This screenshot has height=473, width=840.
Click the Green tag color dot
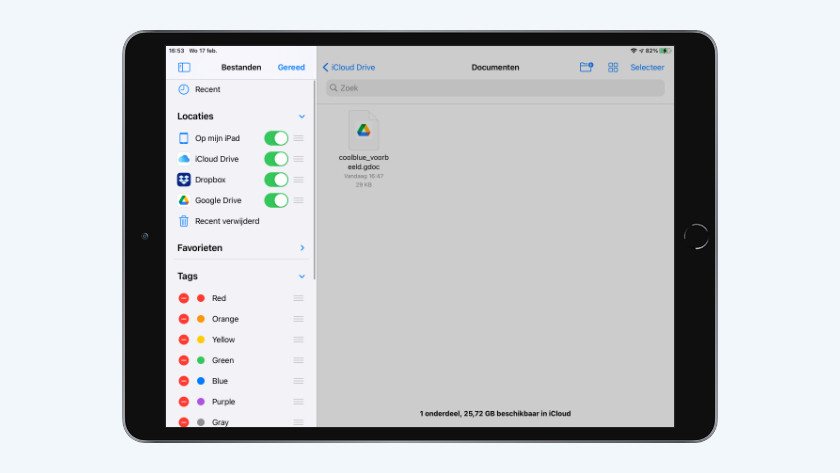coord(201,361)
